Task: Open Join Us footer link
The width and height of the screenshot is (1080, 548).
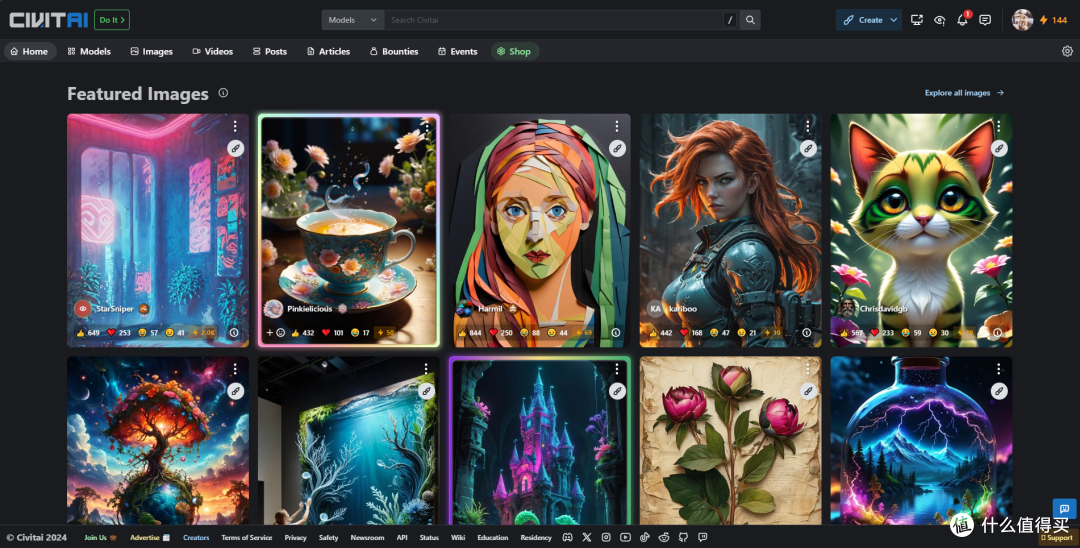Action: [100, 538]
